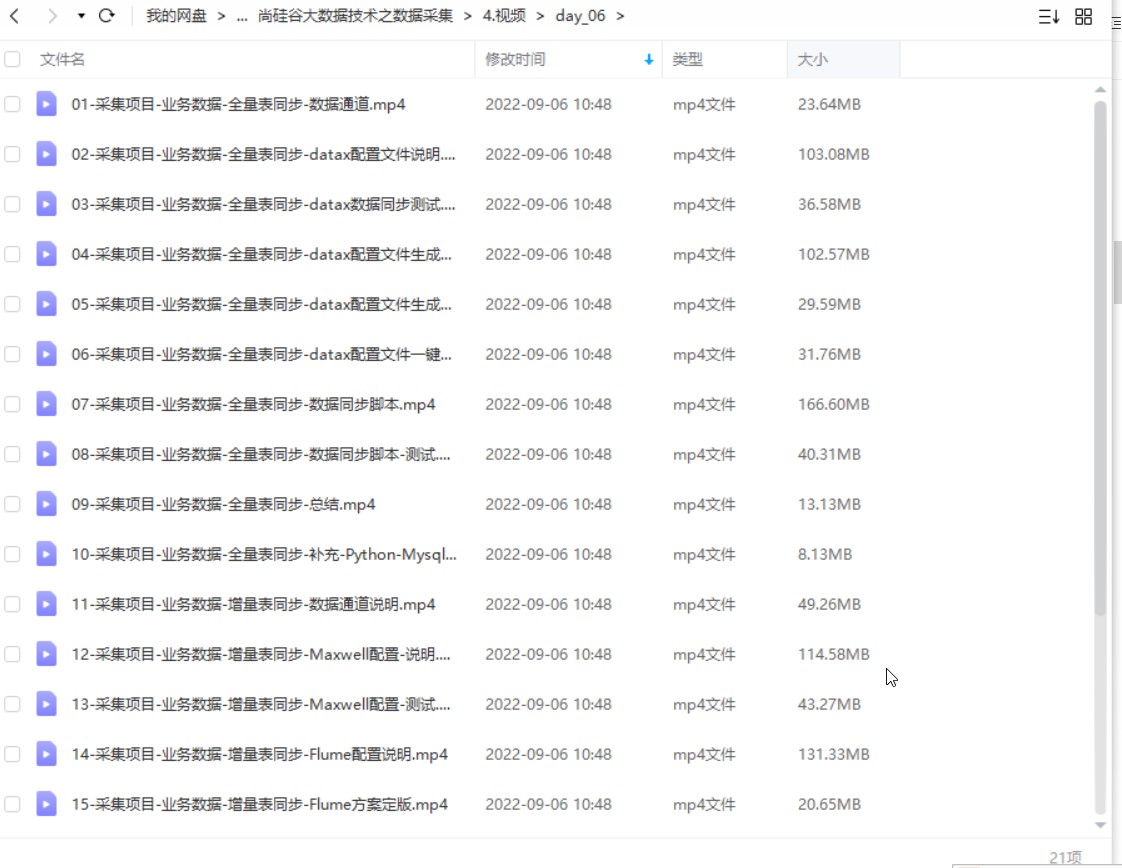This screenshot has height=868, width=1122.
Task: Click size value 114.58MB
Action: coord(834,654)
